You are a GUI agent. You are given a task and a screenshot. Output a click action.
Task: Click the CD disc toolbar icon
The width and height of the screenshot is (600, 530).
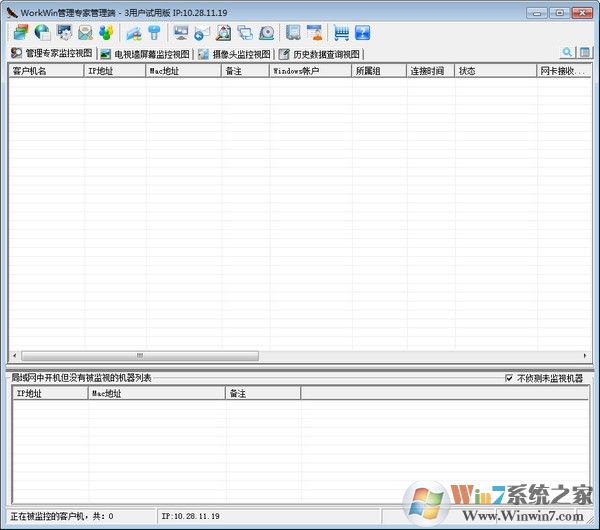(267, 33)
